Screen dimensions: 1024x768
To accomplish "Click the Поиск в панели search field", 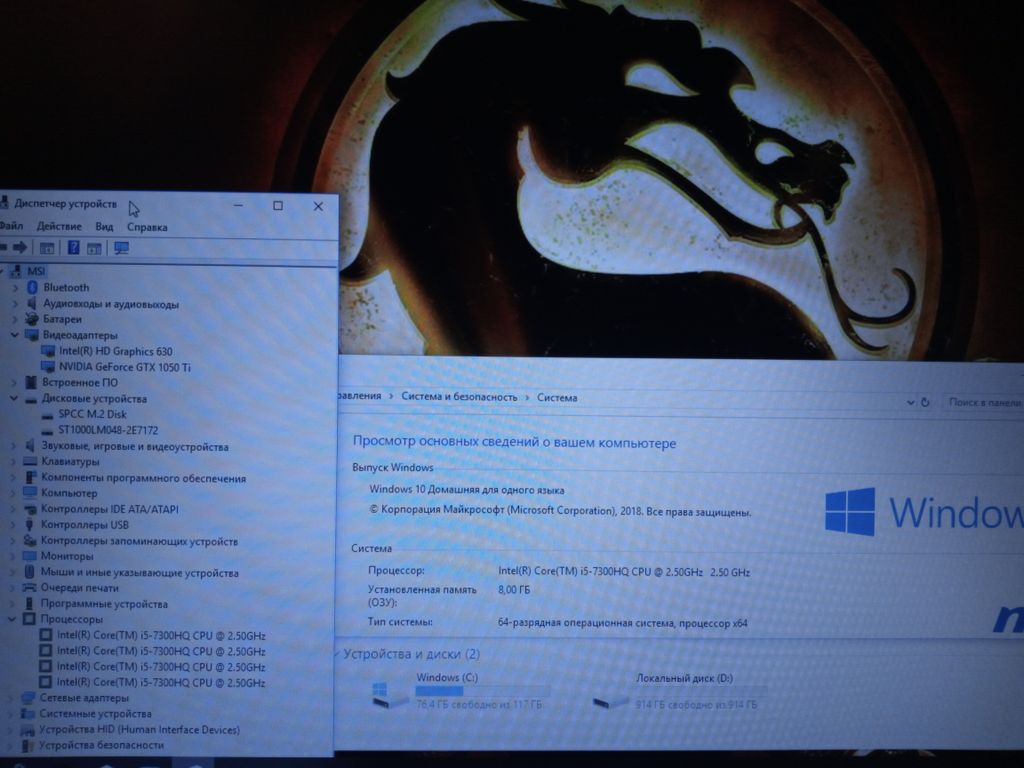I will click(x=984, y=402).
